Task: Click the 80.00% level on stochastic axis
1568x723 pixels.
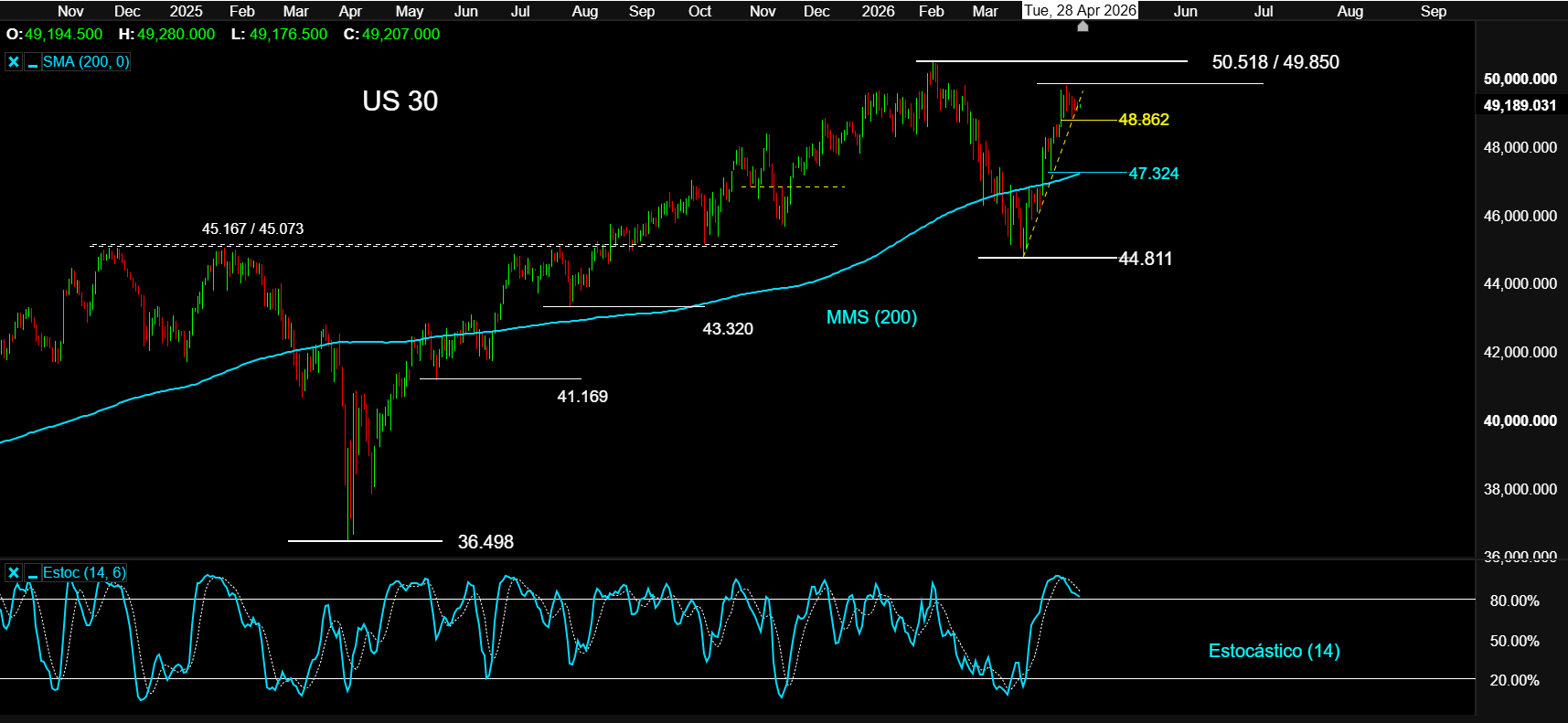Action: tap(1514, 601)
